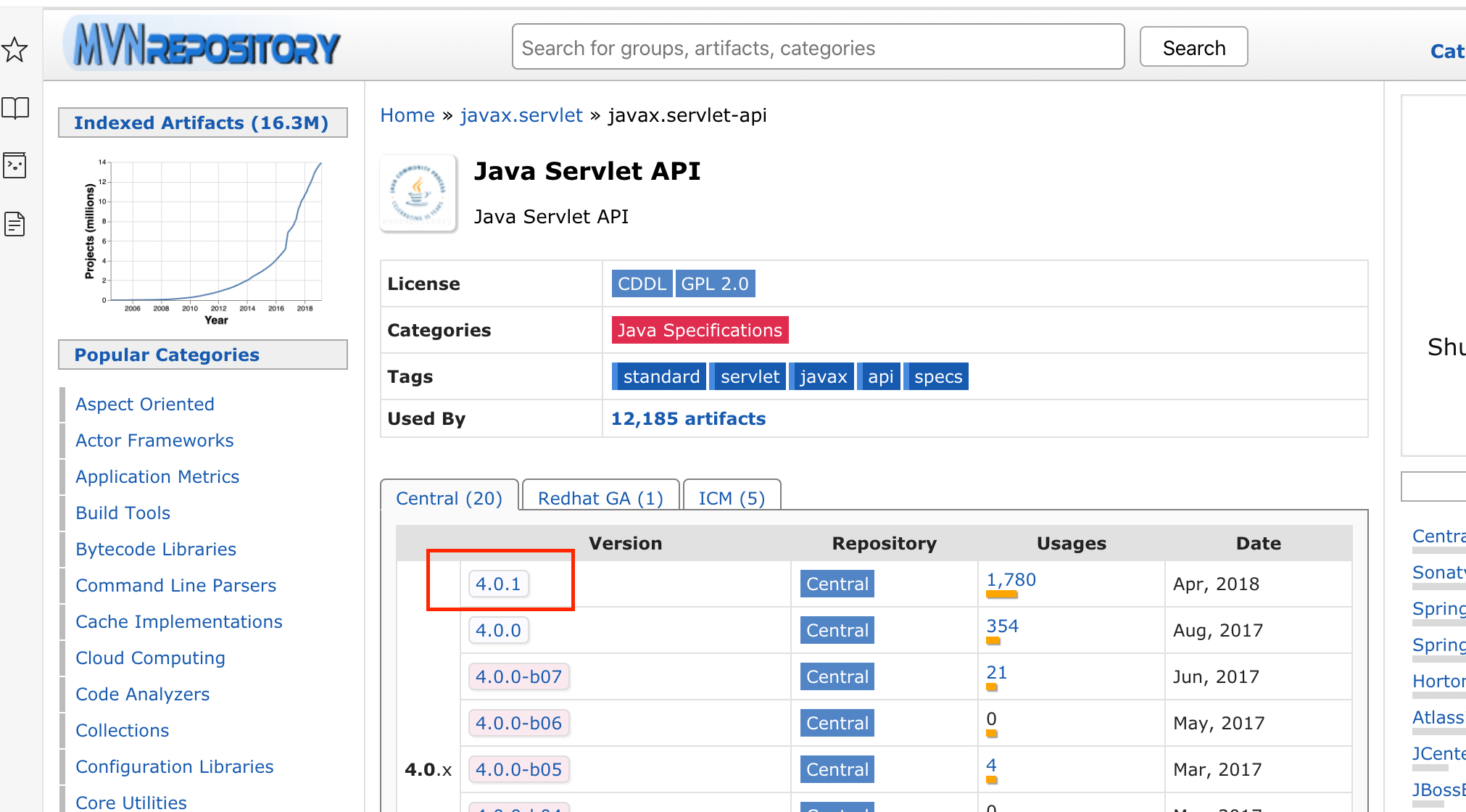Open the 12,185 artifacts link
The height and width of the screenshot is (812, 1466).
[687, 418]
